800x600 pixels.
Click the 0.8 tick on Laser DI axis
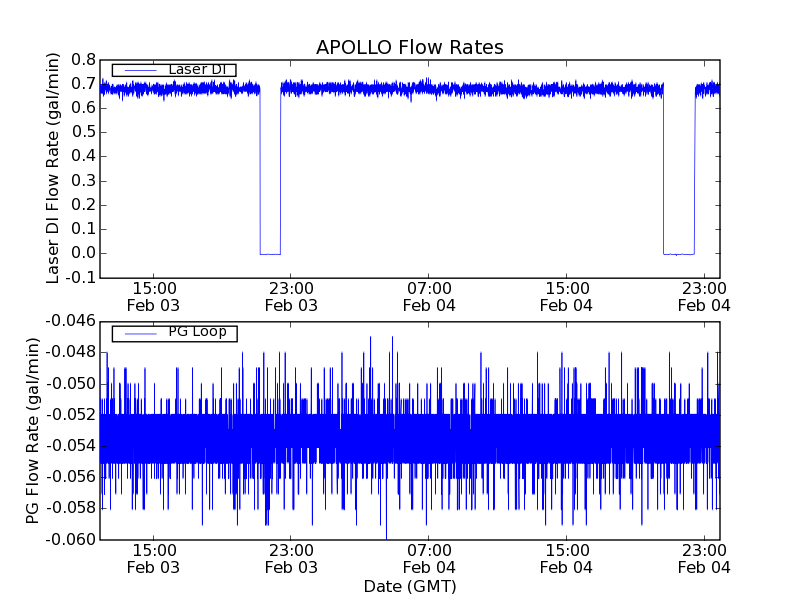coord(84,60)
